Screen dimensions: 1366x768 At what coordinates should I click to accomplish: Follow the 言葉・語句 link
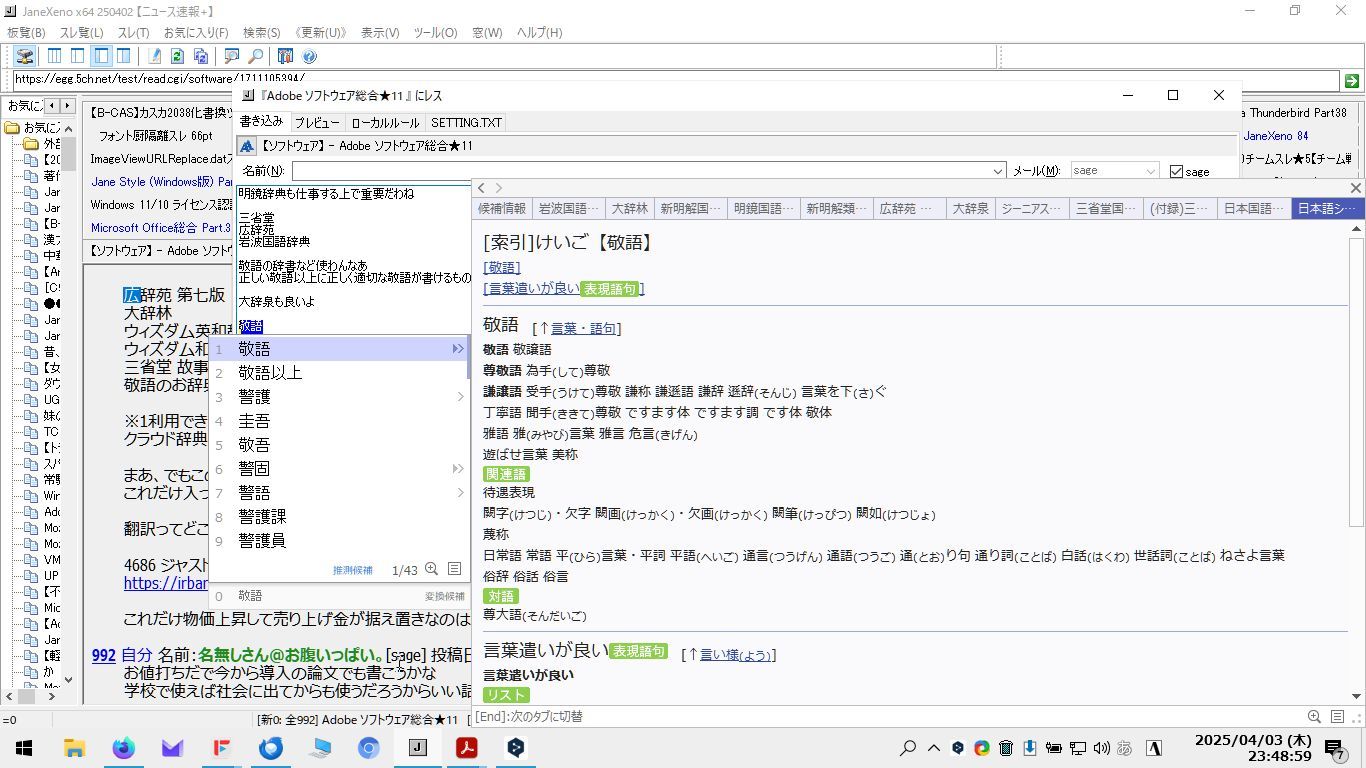point(585,329)
